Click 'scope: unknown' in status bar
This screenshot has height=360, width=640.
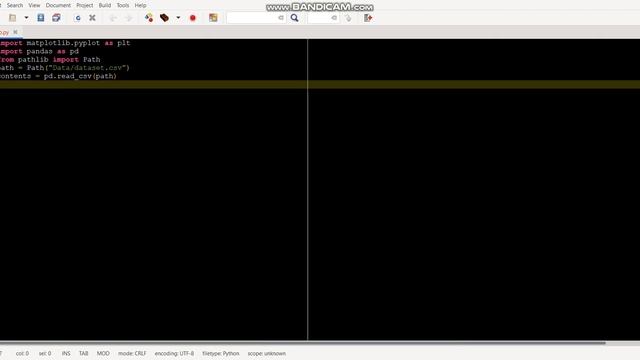[x=267, y=353]
